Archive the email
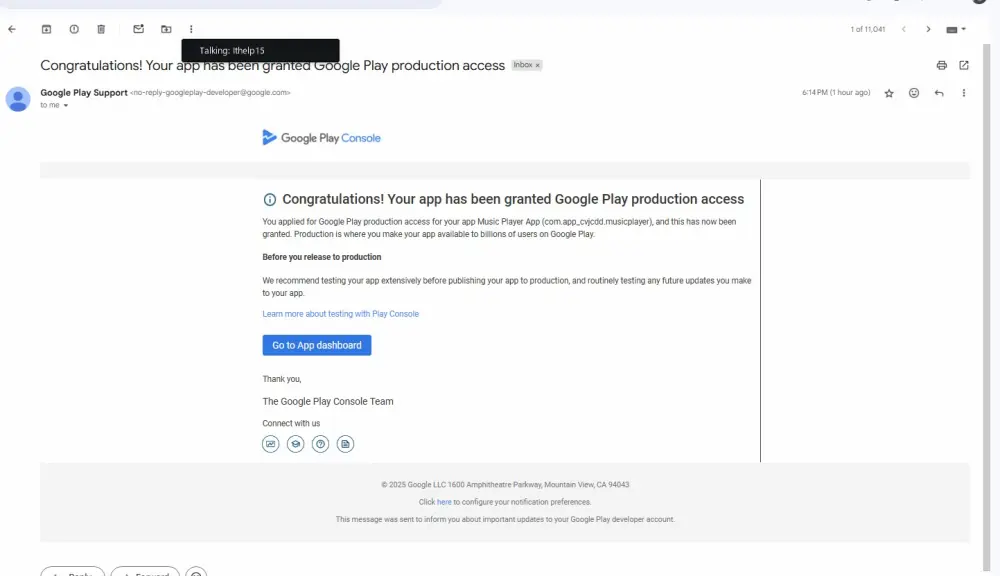1000x576 pixels. click(x=46, y=29)
